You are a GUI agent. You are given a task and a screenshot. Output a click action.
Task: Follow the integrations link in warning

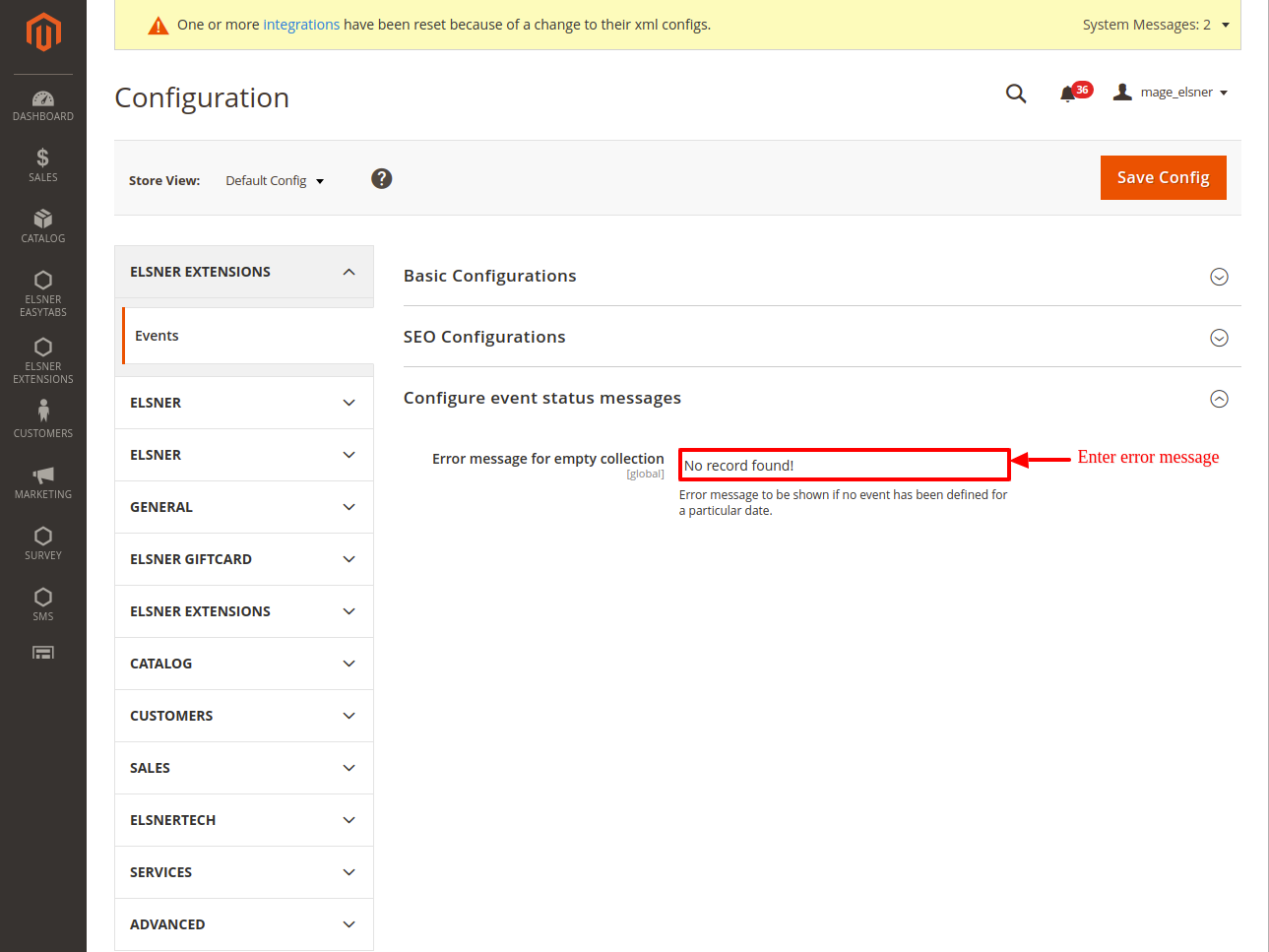click(x=301, y=25)
